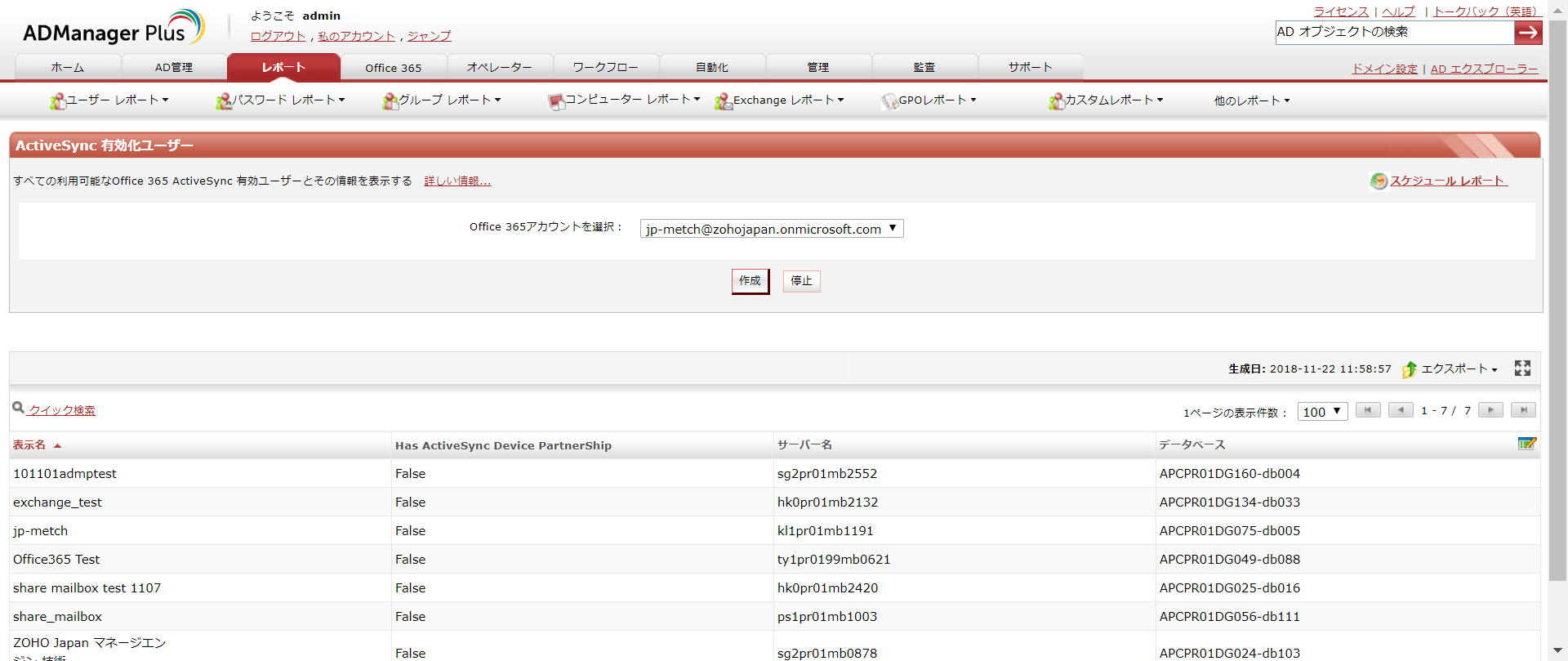Click the グループ レポート icon

(x=390, y=101)
